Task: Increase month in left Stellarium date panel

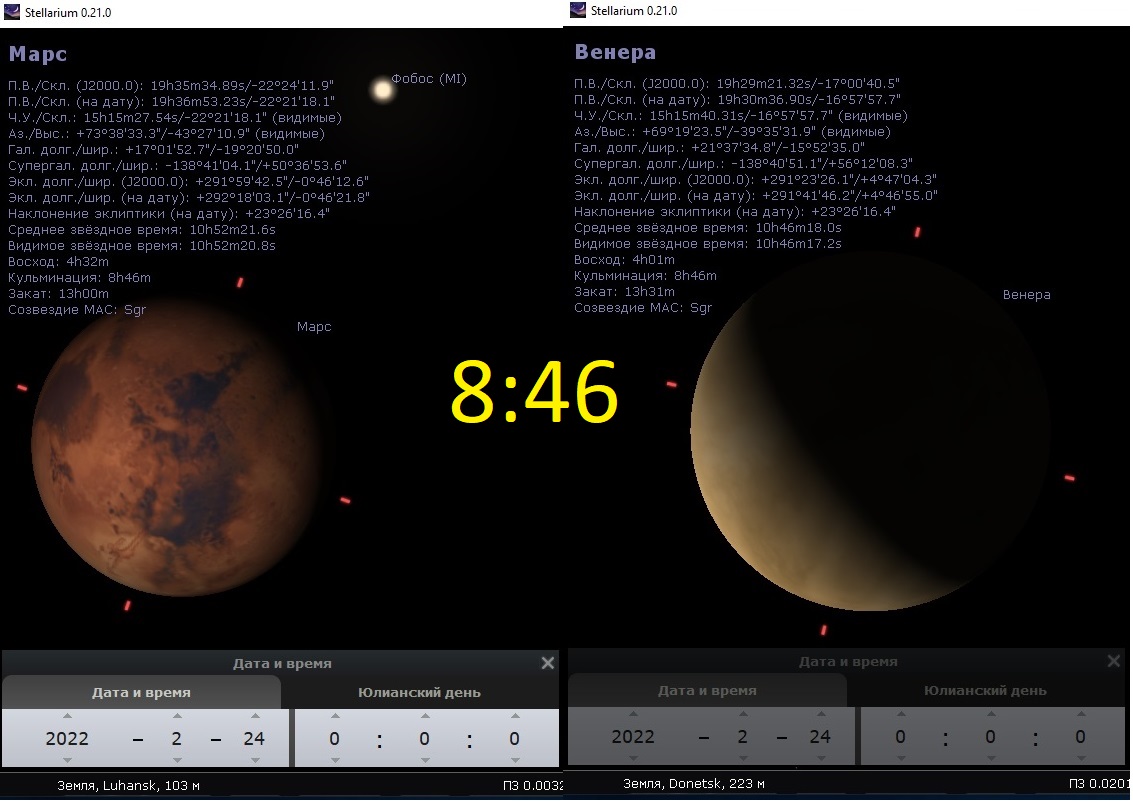Action: (x=177, y=716)
